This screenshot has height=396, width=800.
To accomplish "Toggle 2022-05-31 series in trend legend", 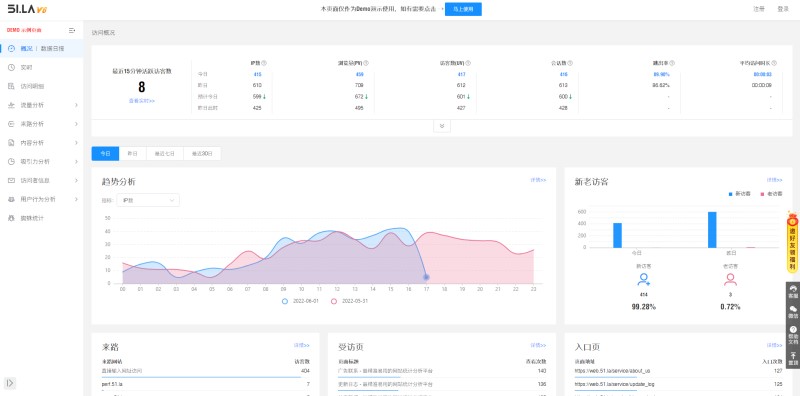I will (x=349, y=301).
